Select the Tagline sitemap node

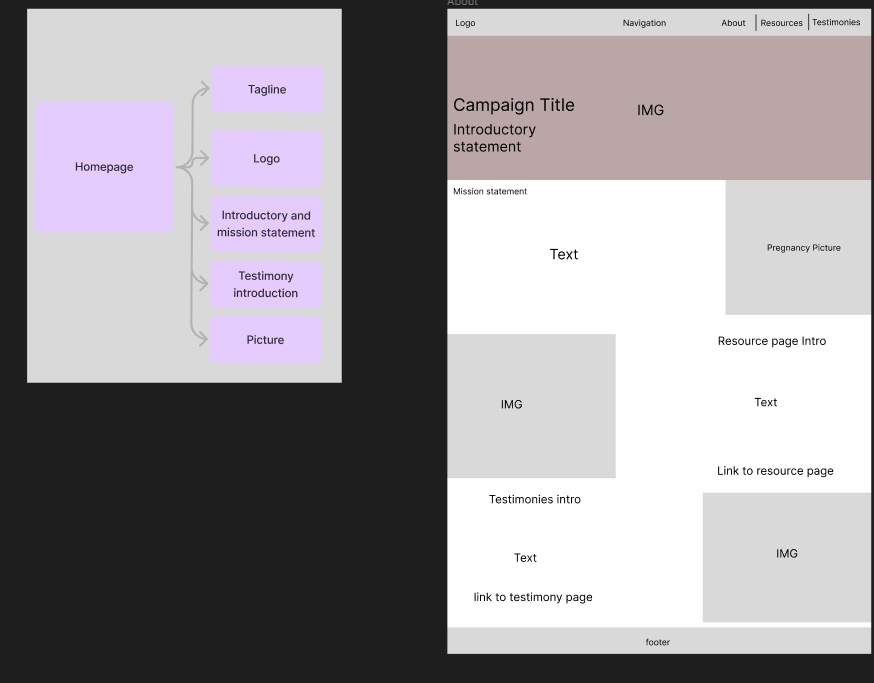267,89
